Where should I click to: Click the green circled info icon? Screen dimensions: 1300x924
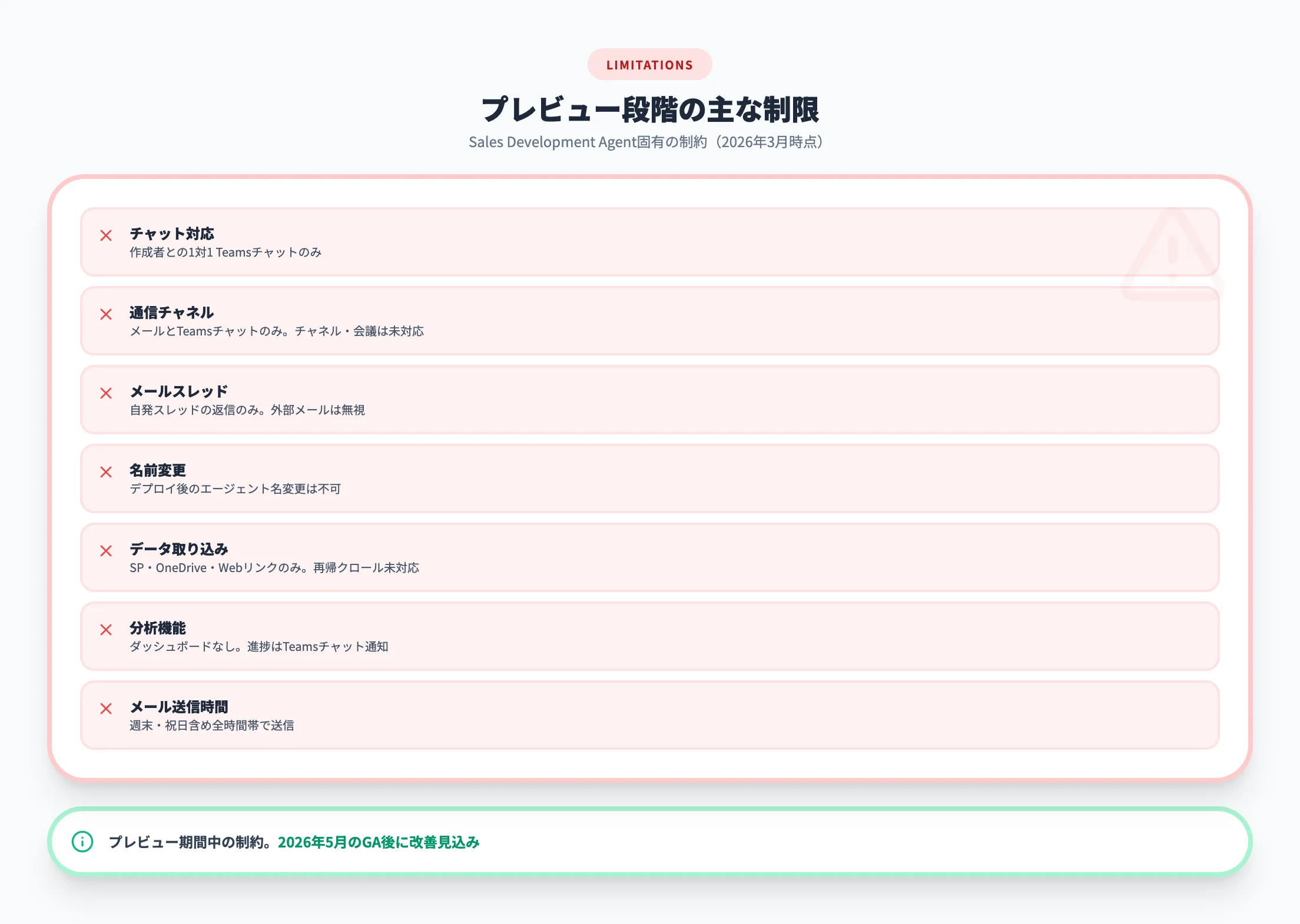pyautogui.click(x=82, y=842)
